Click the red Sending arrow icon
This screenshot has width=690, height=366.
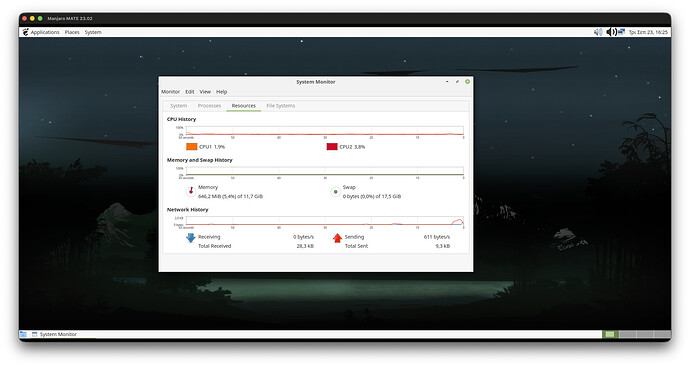(337, 238)
